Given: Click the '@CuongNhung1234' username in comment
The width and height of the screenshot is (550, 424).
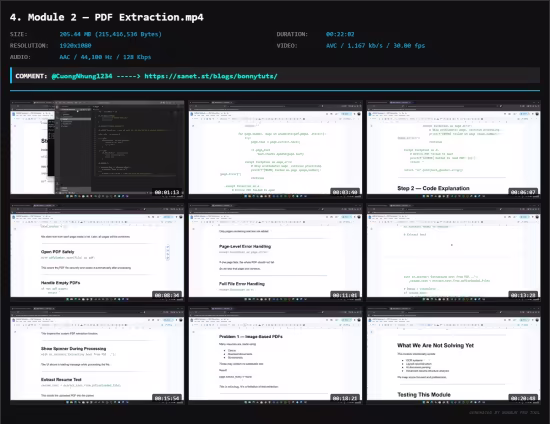Looking at the screenshot, I should [x=82, y=76].
